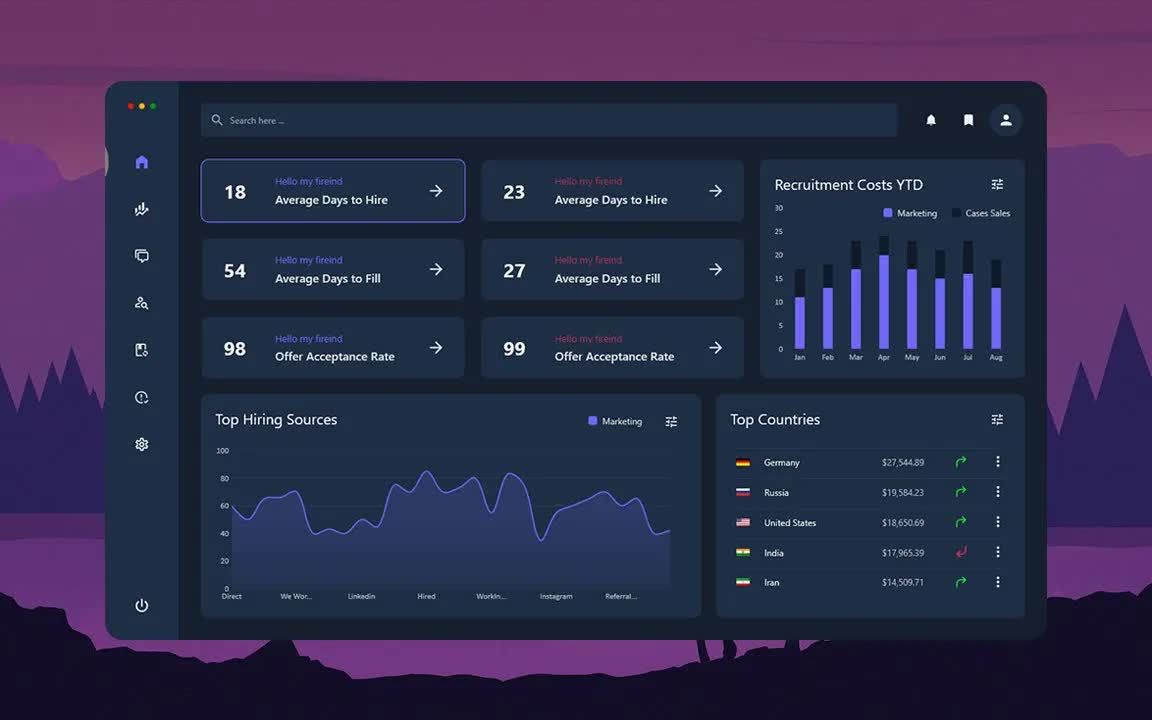Open Recruitment Costs YTD filter options
Screen dimensions: 1152x720
click(997, 184)
